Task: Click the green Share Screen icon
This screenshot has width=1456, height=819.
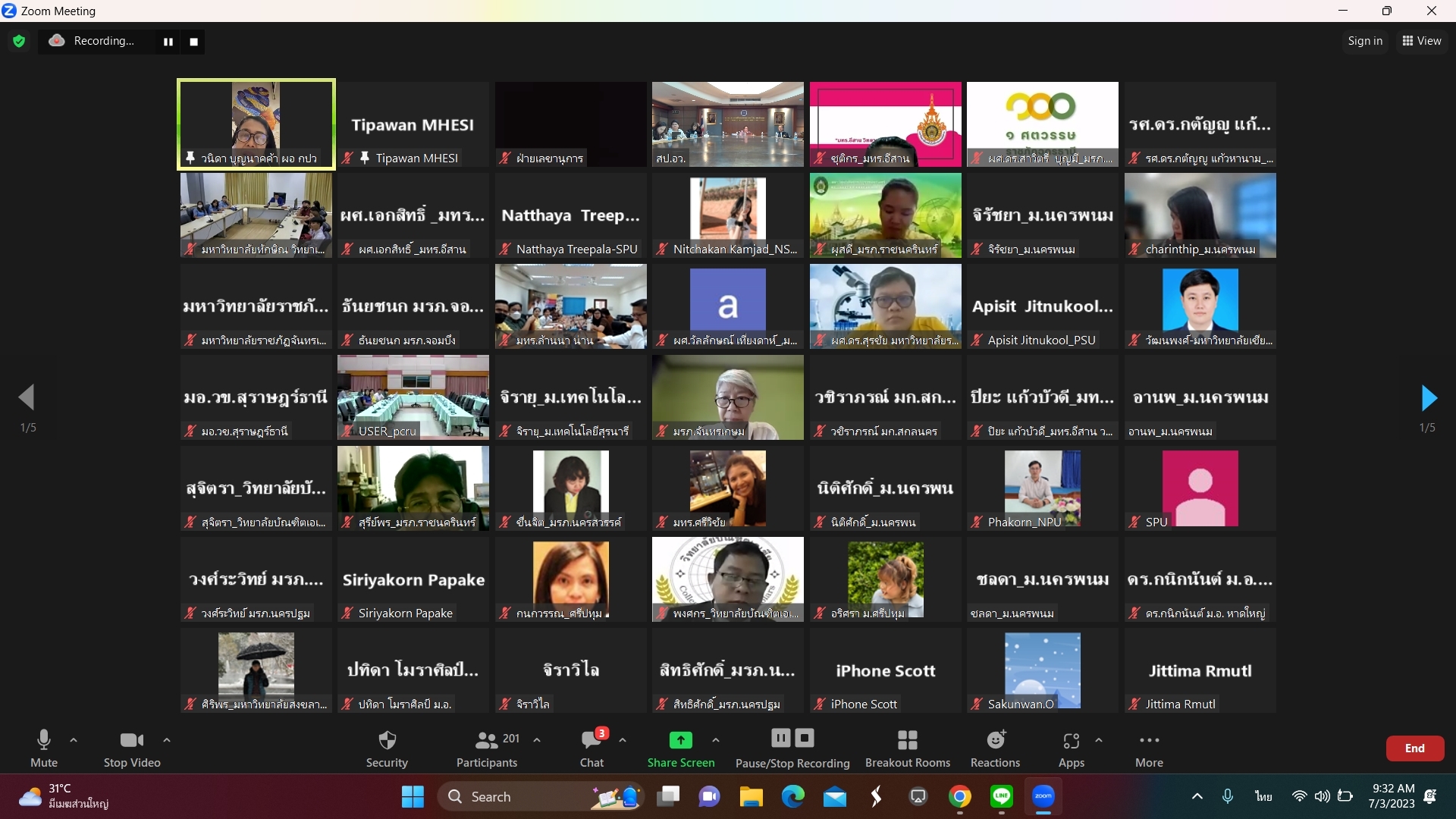Action: point(680,740)
